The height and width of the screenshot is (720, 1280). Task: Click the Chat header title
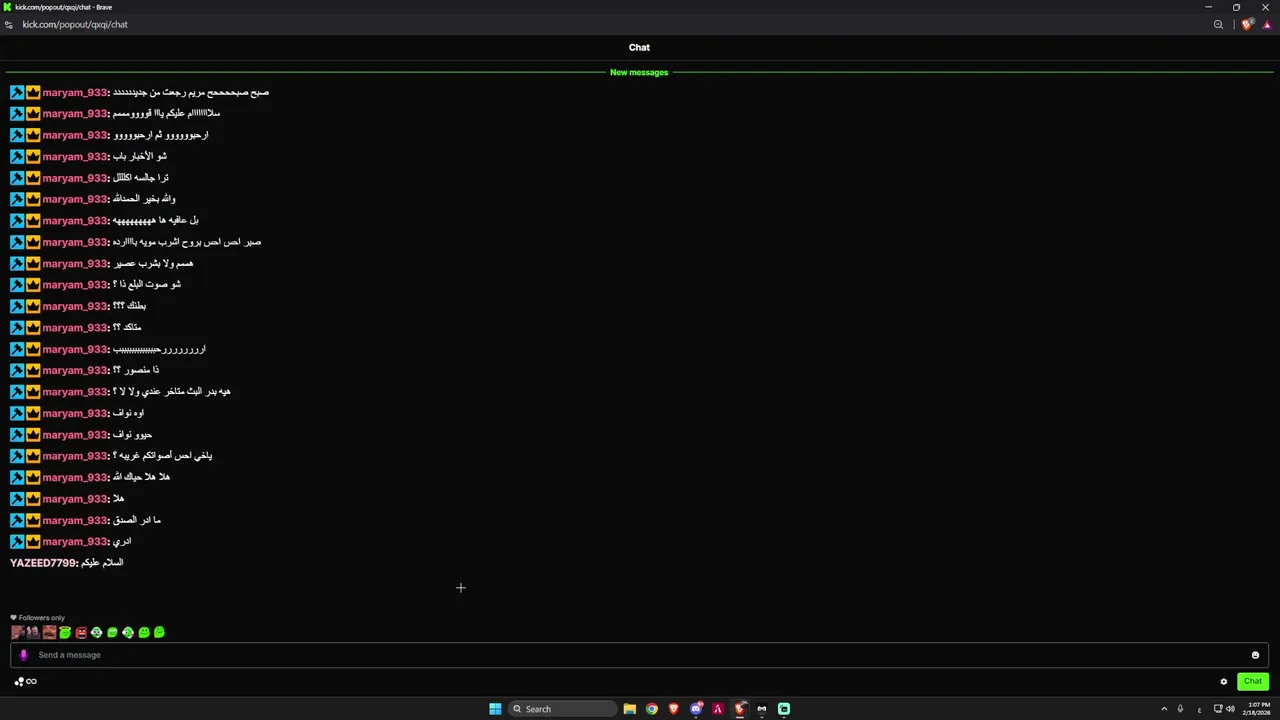(x=639, y=47)
